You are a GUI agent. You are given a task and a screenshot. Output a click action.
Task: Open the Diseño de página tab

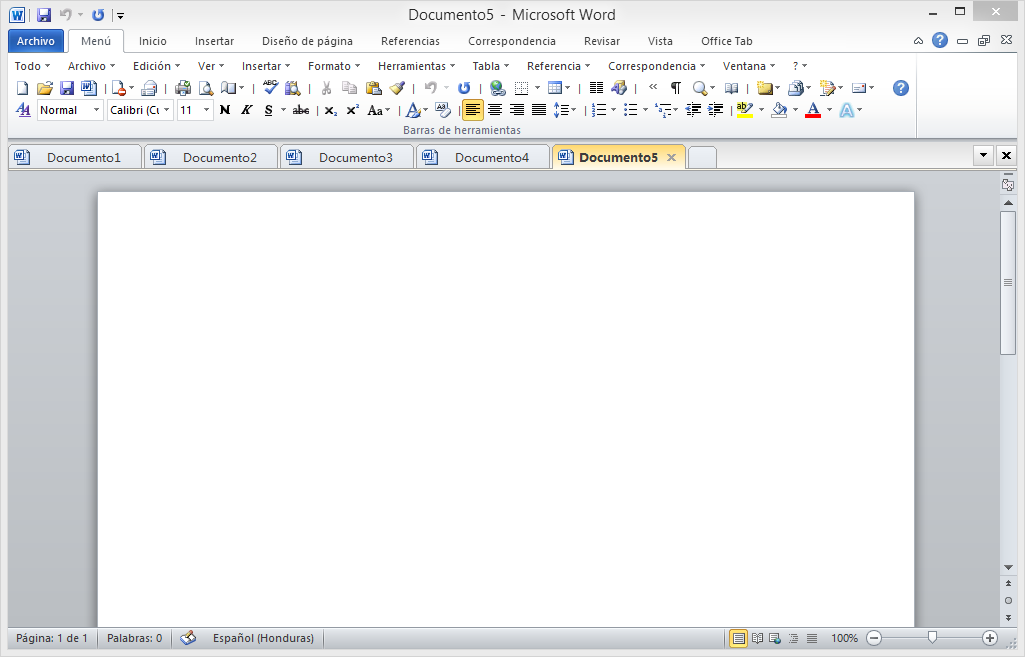coord(307,41)
